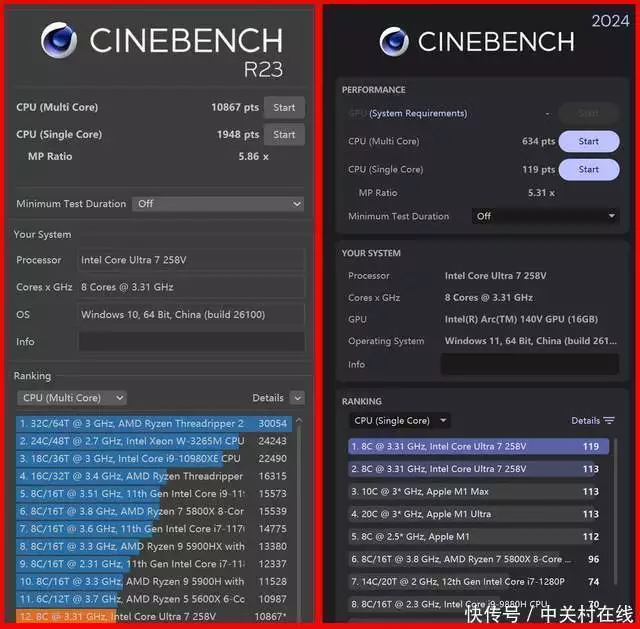
Task: Click R23 Cores x GHz field
Action: point(191,287)
